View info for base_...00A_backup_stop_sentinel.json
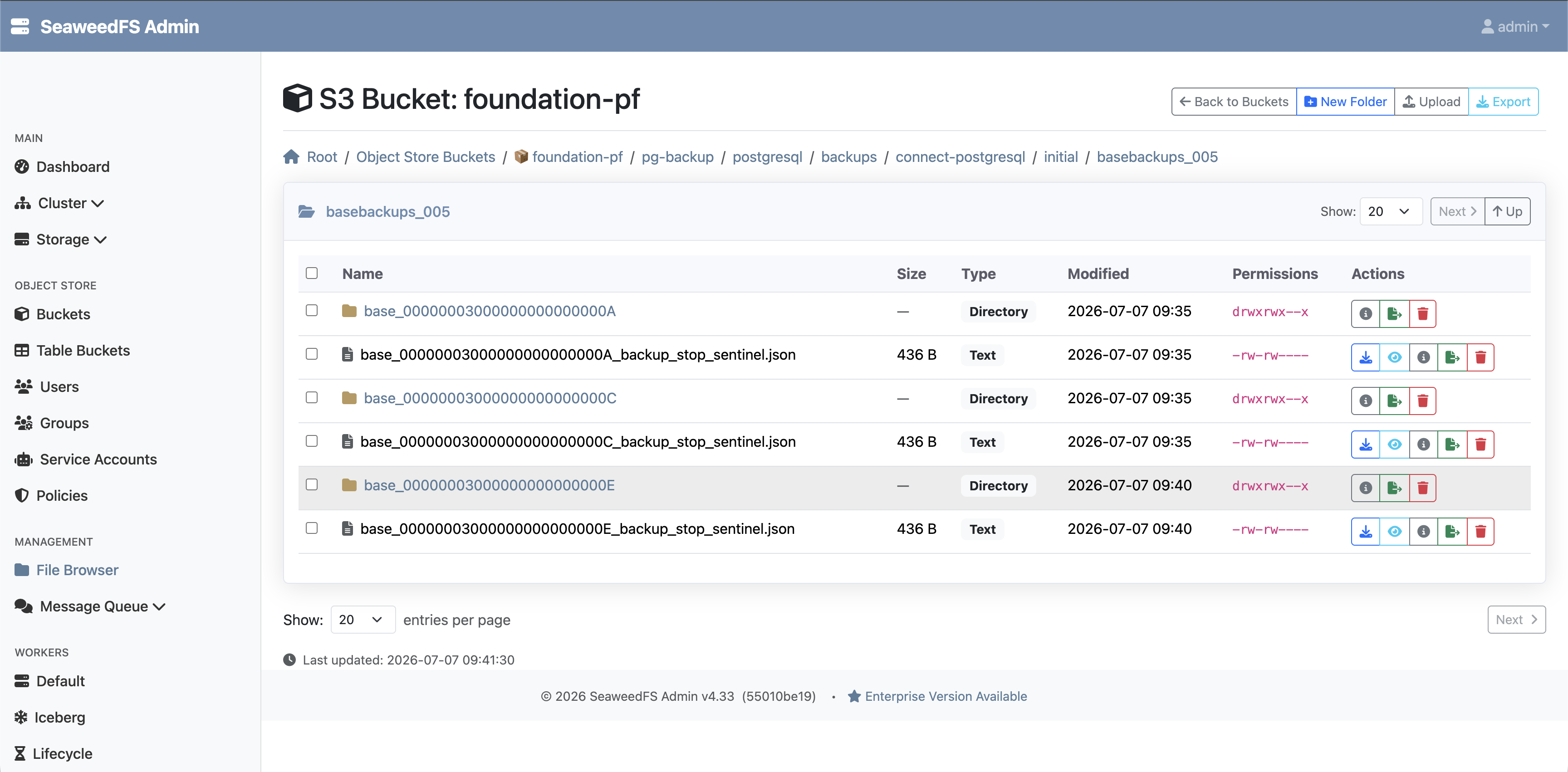Viewport: 1568px width, 772px height. tap(1423, 357)
